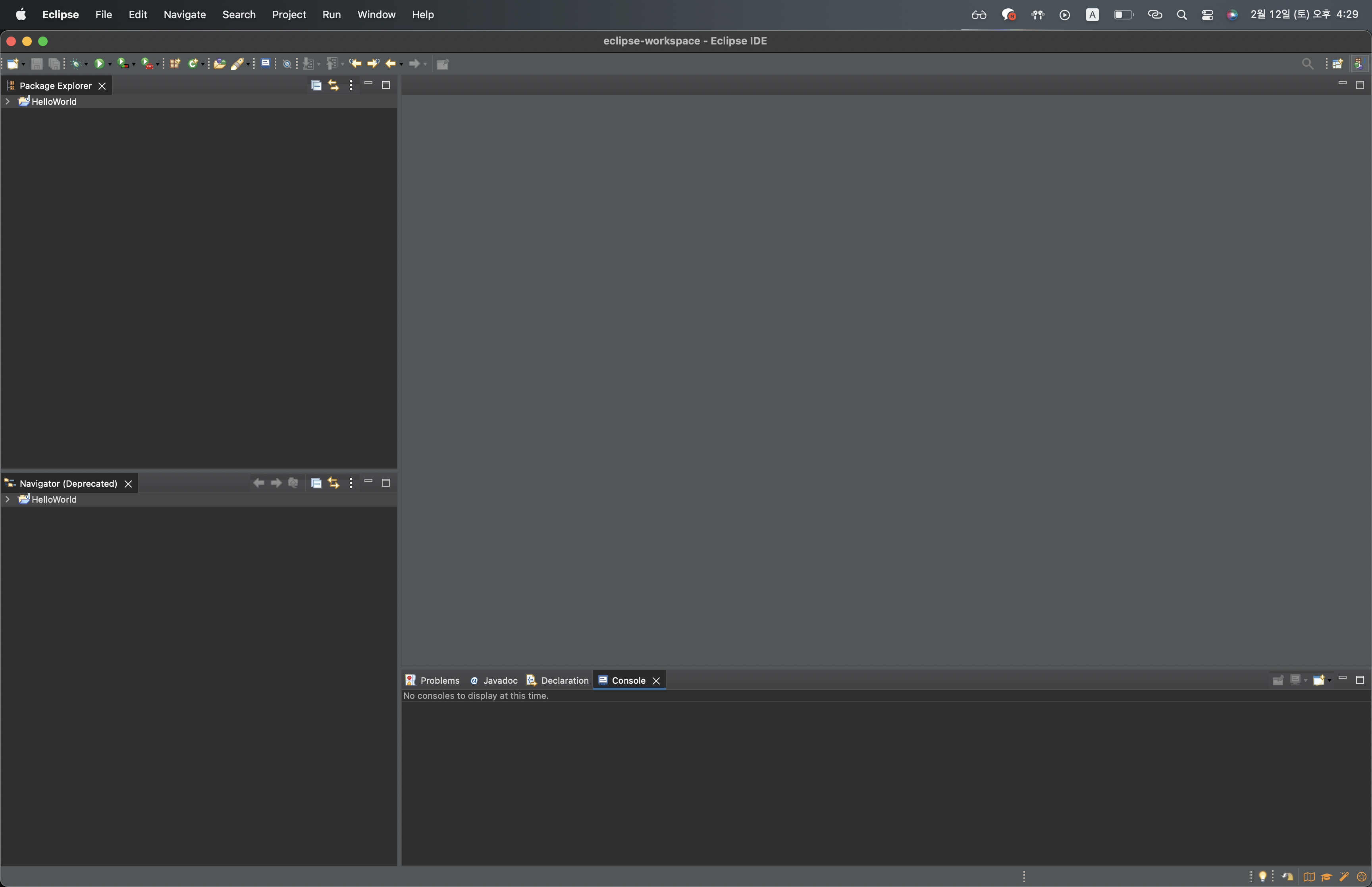Open the Project menu

(289, 14)
